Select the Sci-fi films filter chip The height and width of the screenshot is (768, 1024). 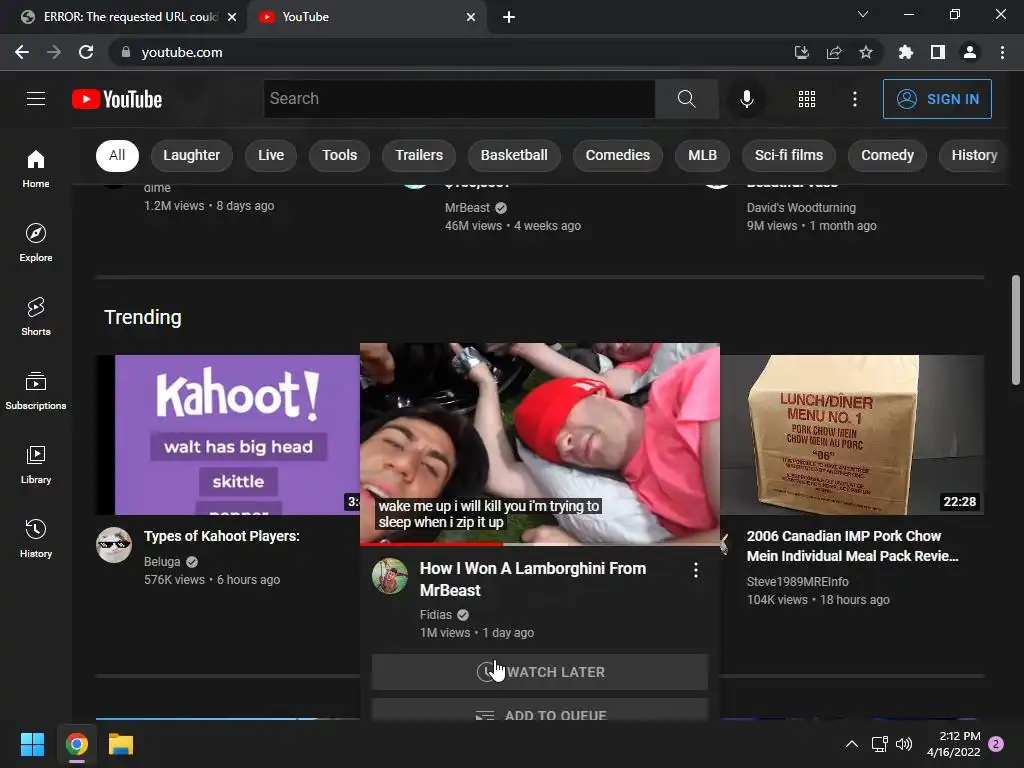pyautogui.click(x=789, y=155)
